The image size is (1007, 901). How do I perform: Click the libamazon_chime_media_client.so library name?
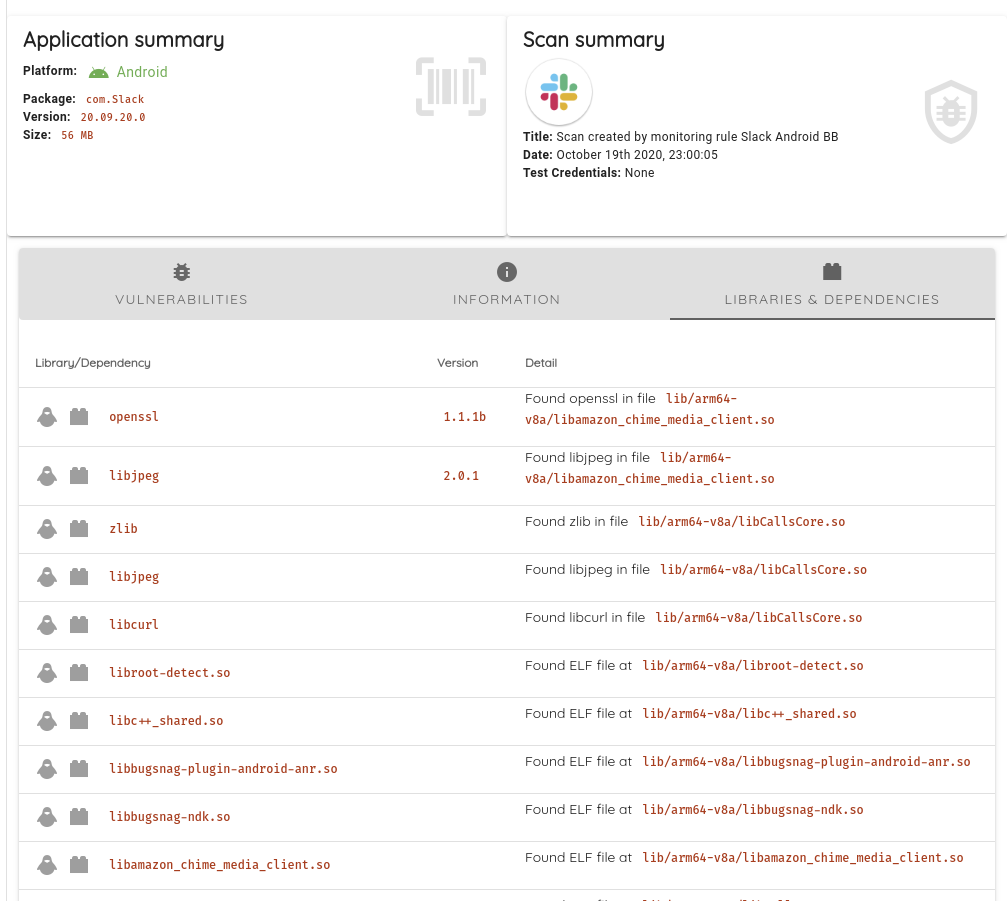pyautogui.click(x=220, y=865)
